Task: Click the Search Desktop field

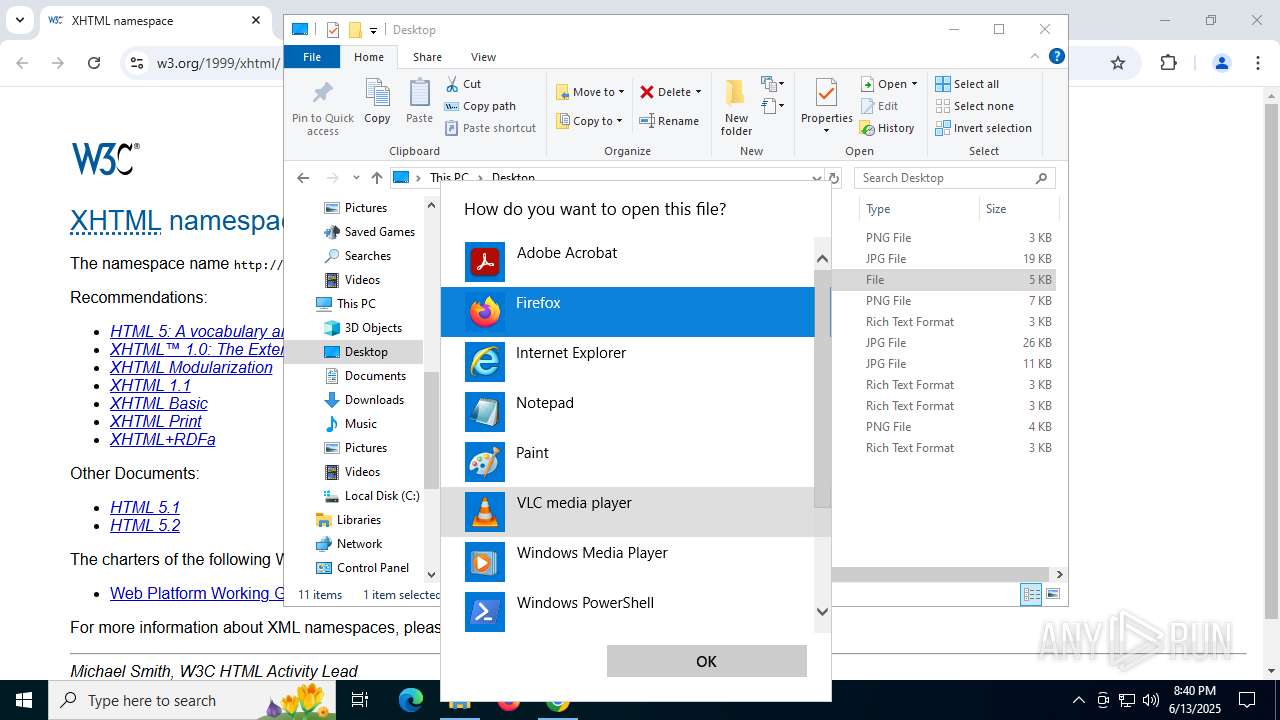Action: click(x=955, y=178)
